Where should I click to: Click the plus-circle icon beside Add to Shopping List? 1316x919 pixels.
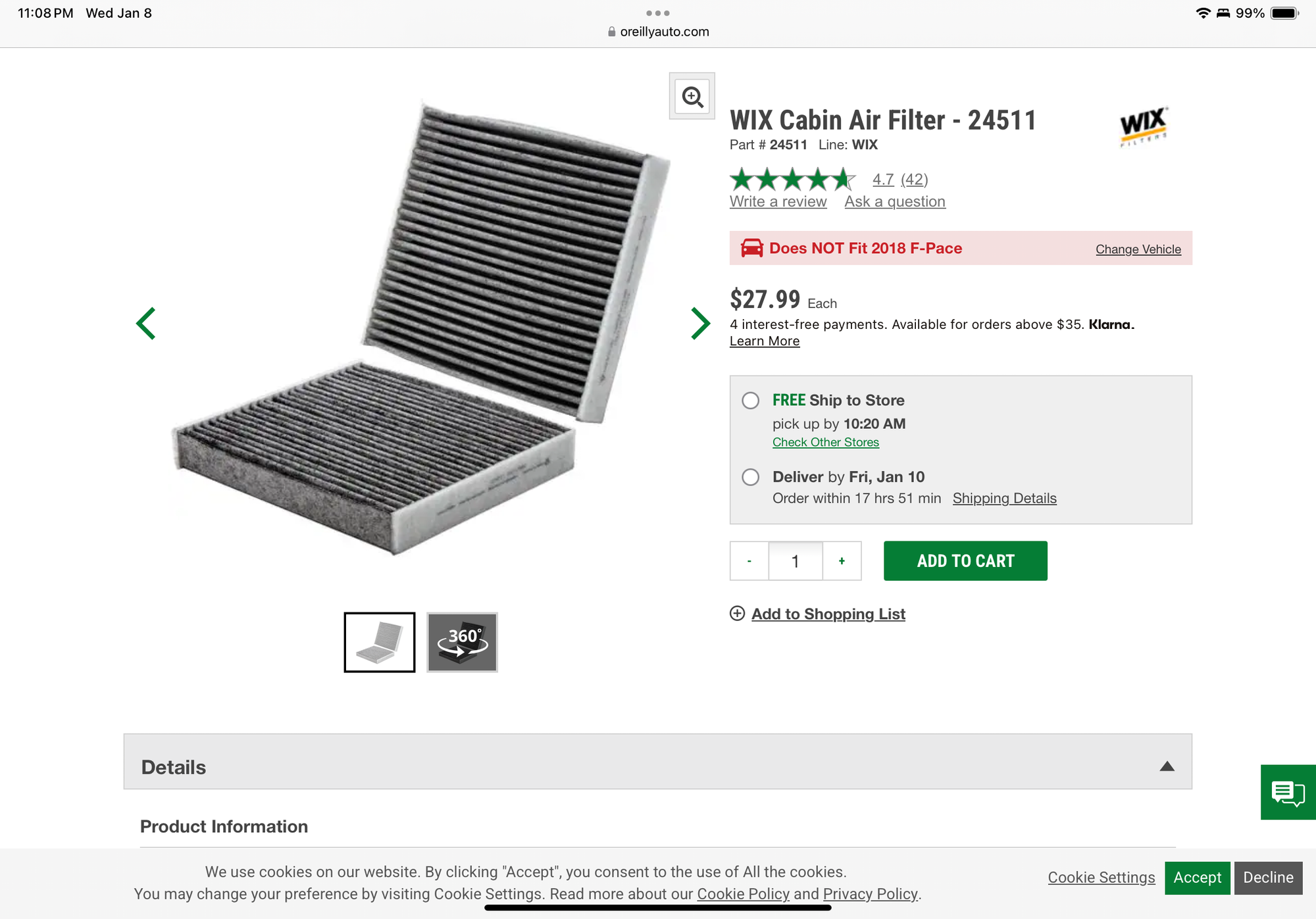(x=737, y=614)
